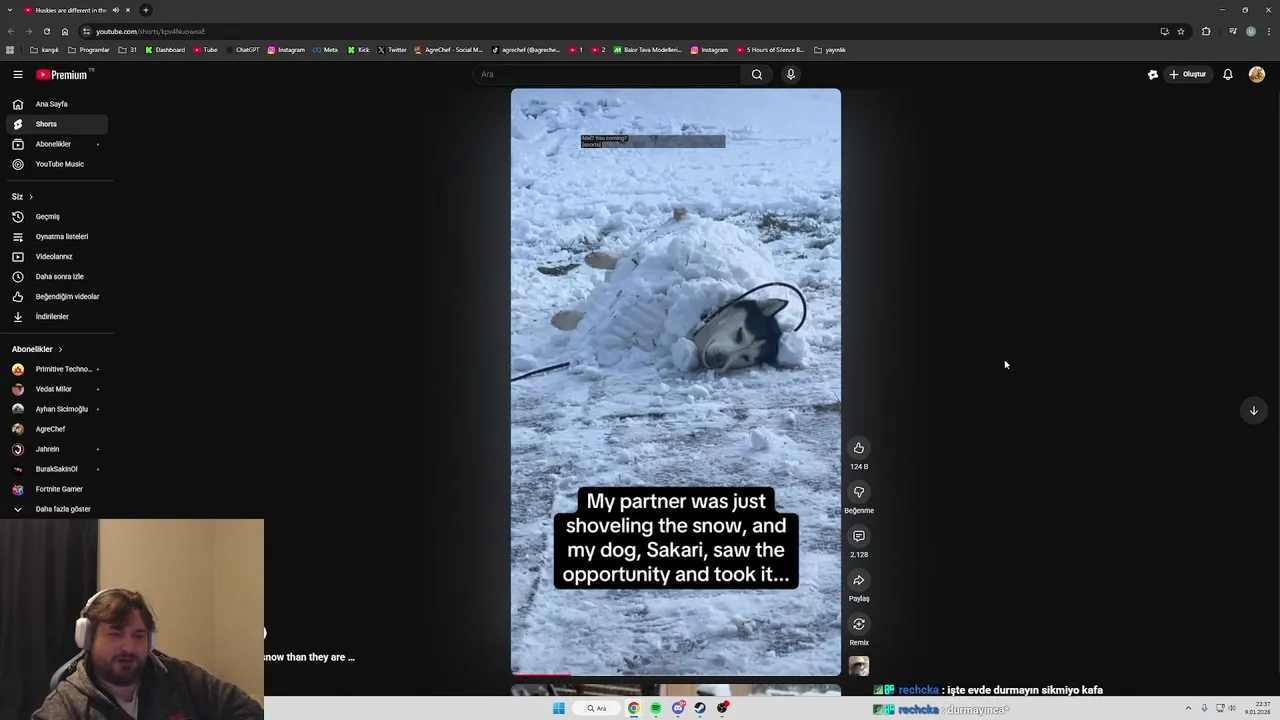Click the YouTube Premium logo

tap(62, 74)
